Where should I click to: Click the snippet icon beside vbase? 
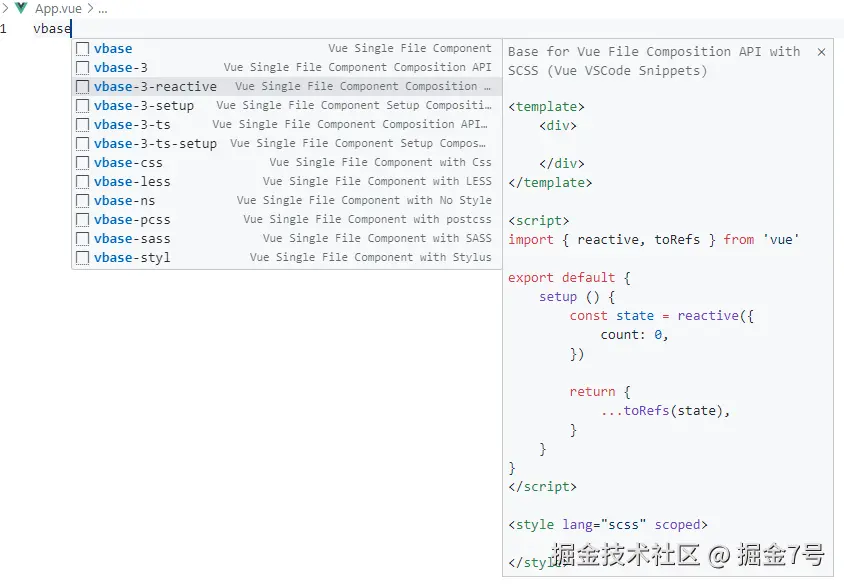click(82, 48)
